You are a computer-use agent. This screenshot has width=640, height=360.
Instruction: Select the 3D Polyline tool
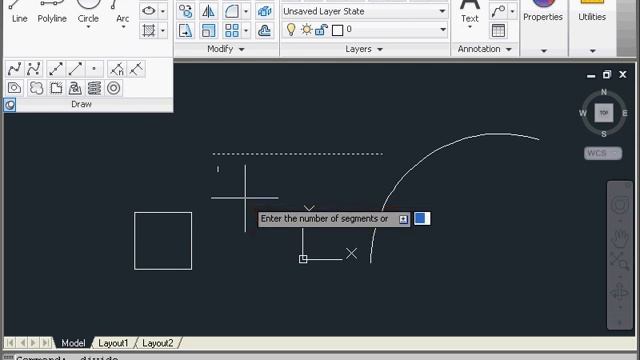click(x=75, y=88)
